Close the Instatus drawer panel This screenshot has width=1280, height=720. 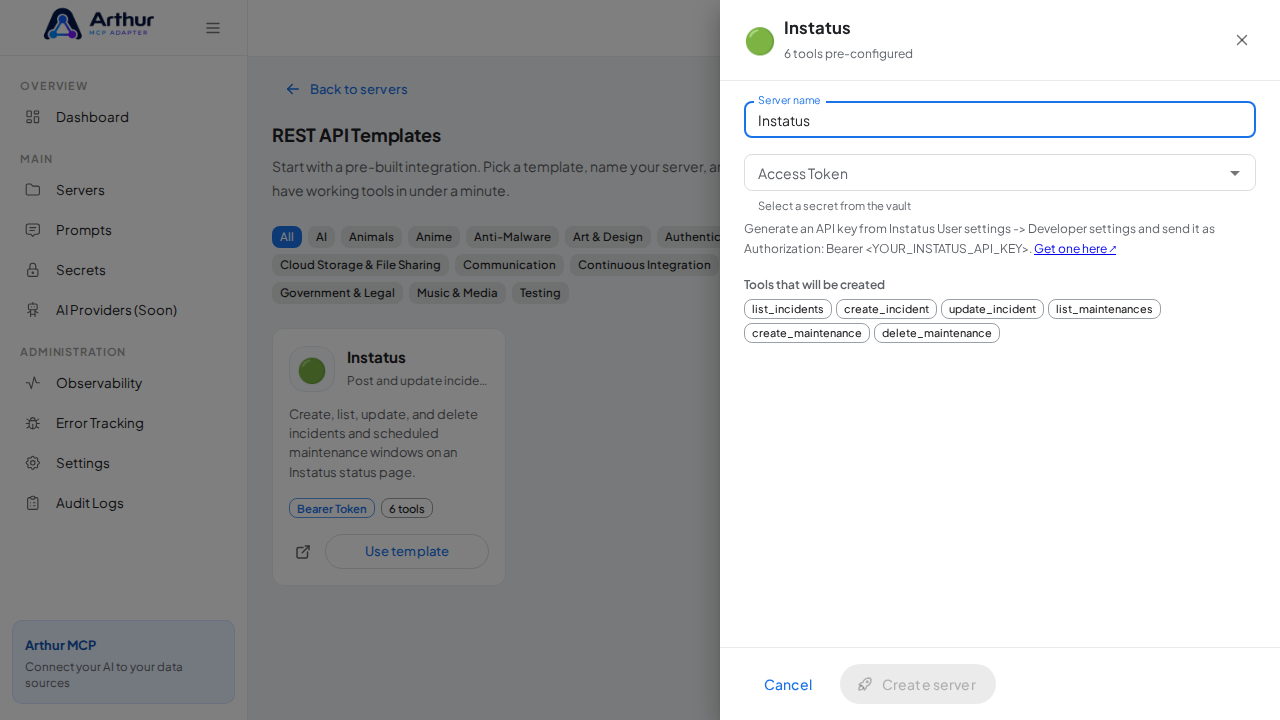1242,40
